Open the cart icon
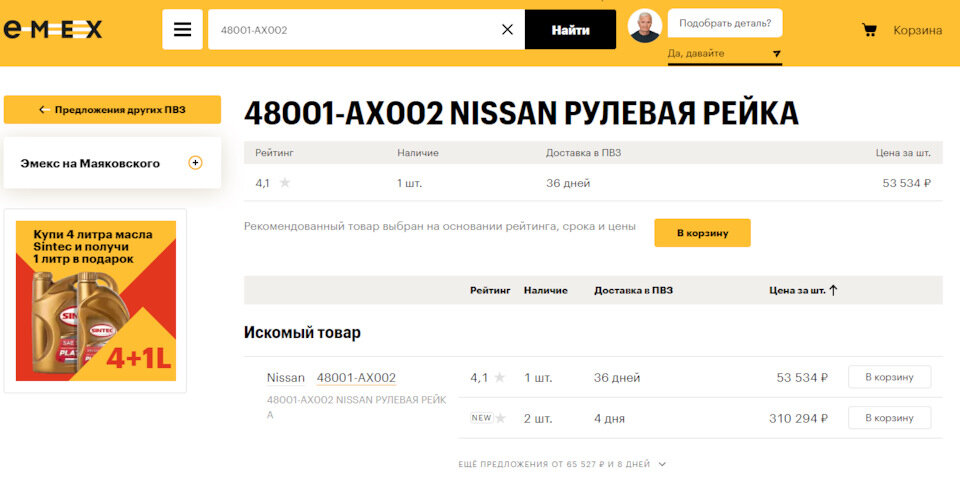This screenshot has width=960, height=480. (x=869, y=30)
